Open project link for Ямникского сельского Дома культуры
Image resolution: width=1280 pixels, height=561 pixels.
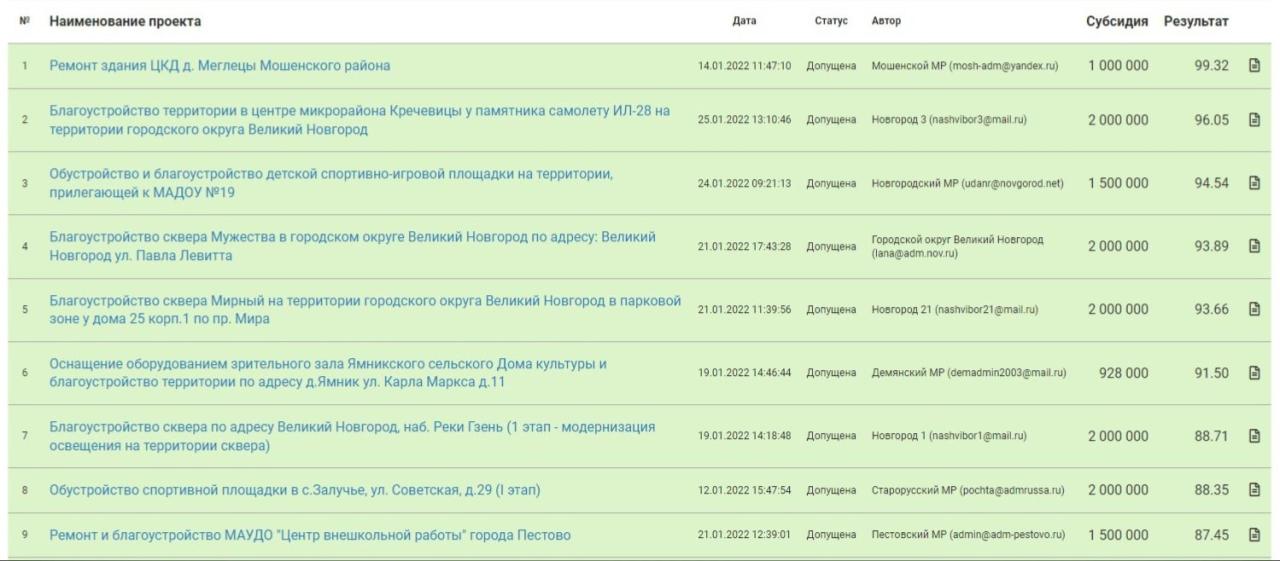click(x=328, y=373)
